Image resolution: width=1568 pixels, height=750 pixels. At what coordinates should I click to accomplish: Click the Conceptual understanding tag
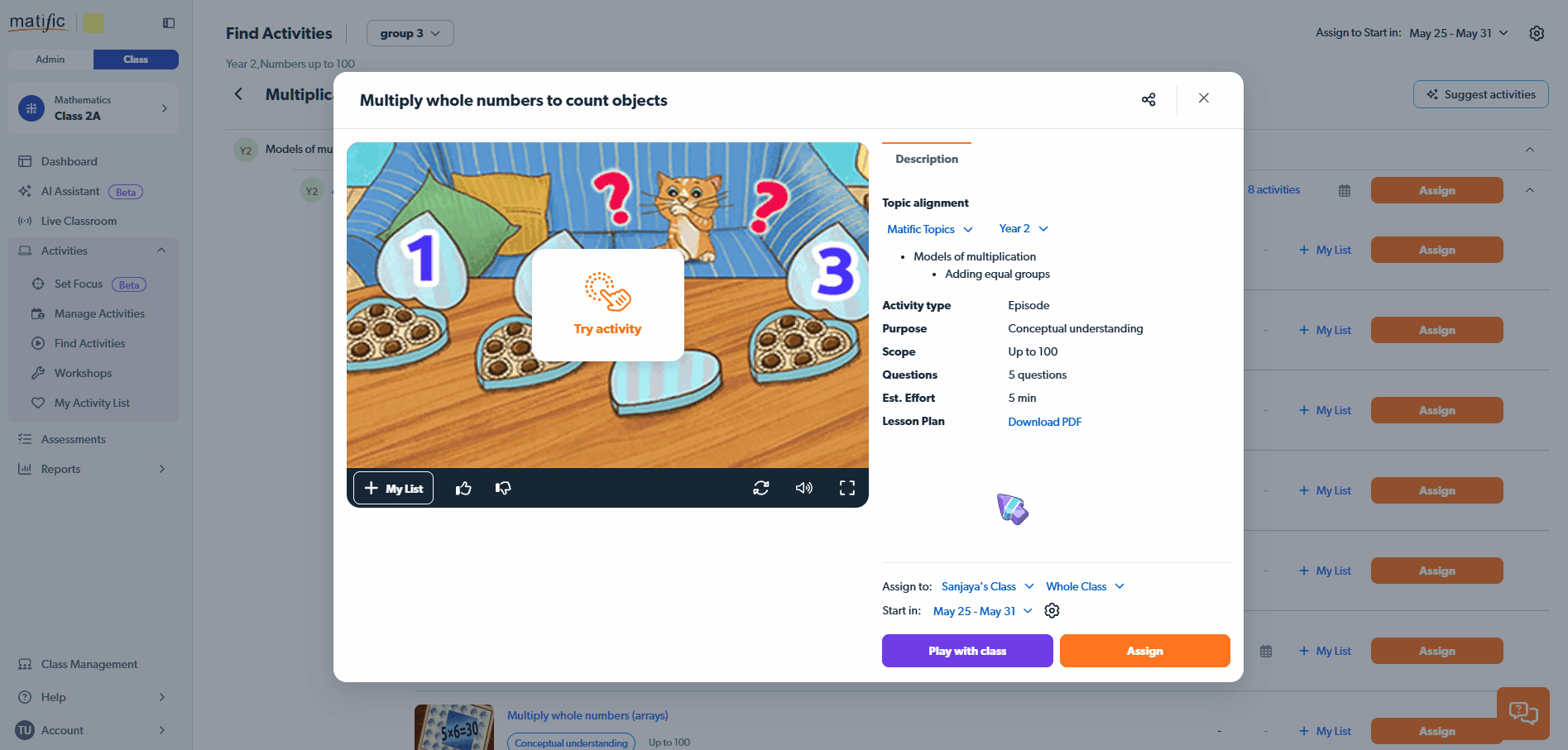(x=571, y=743)
